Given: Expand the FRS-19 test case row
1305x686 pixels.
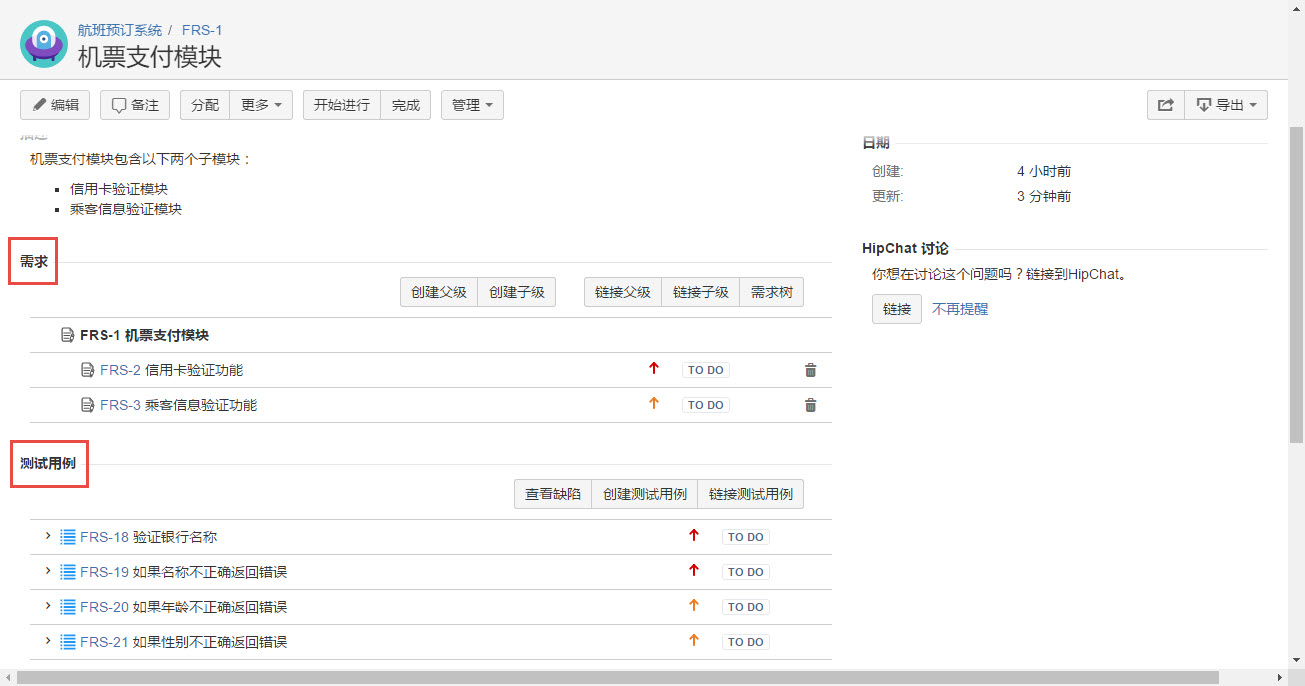Looking at the screenshot, I should pyautogui.click(x=48, y=571).
